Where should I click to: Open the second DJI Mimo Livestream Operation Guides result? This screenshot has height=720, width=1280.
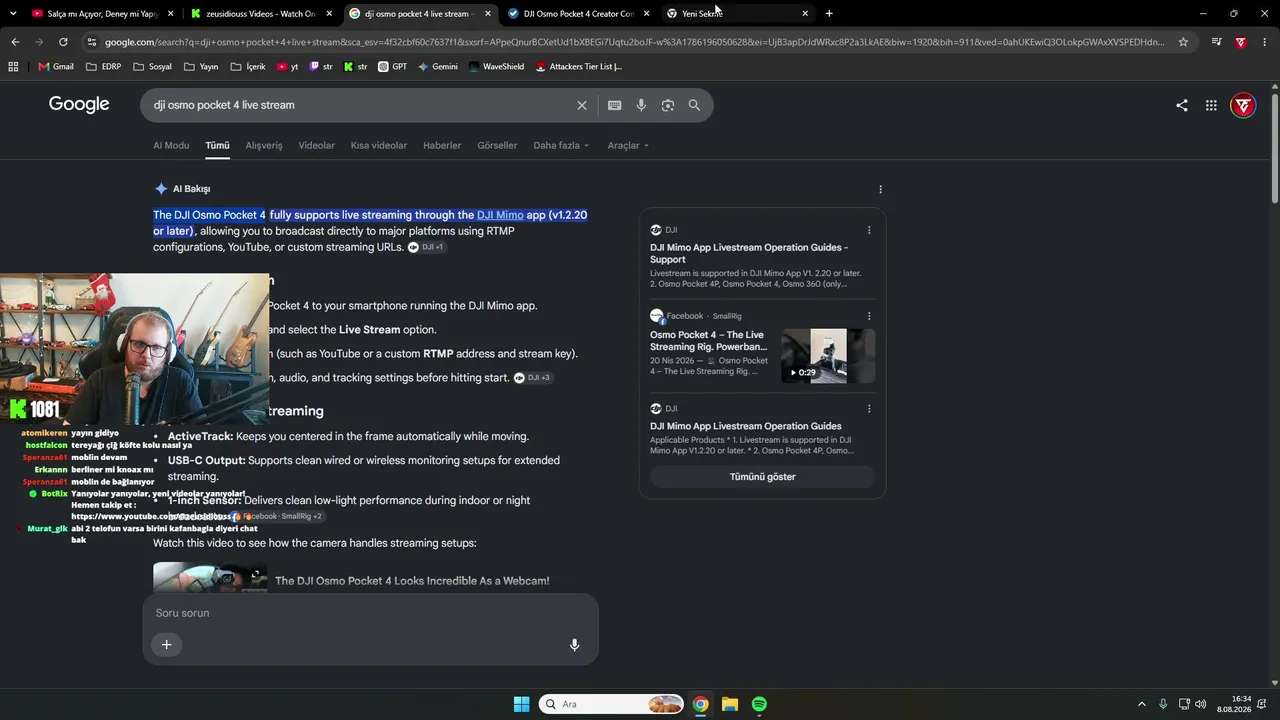pyautogui.click(x=746, y=426)
